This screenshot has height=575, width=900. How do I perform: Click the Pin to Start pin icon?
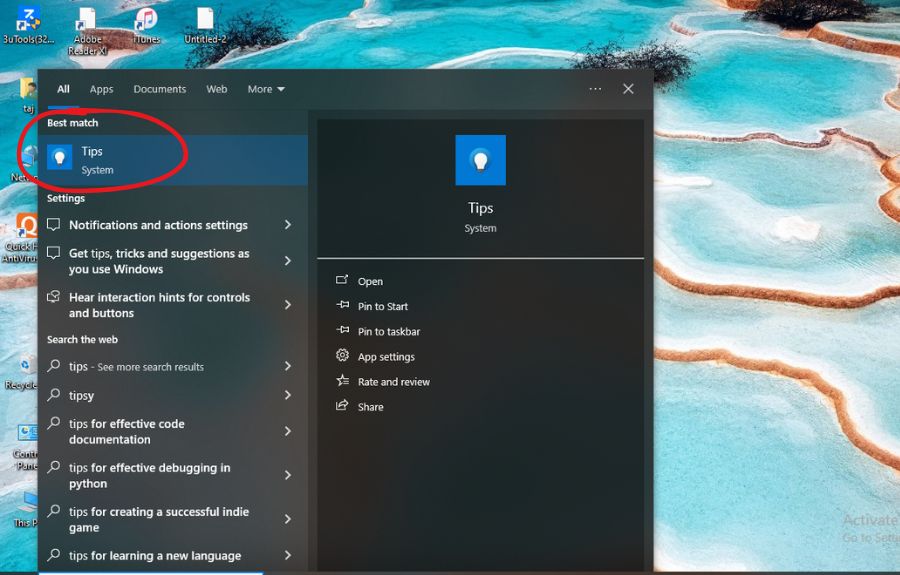point(342,305)
